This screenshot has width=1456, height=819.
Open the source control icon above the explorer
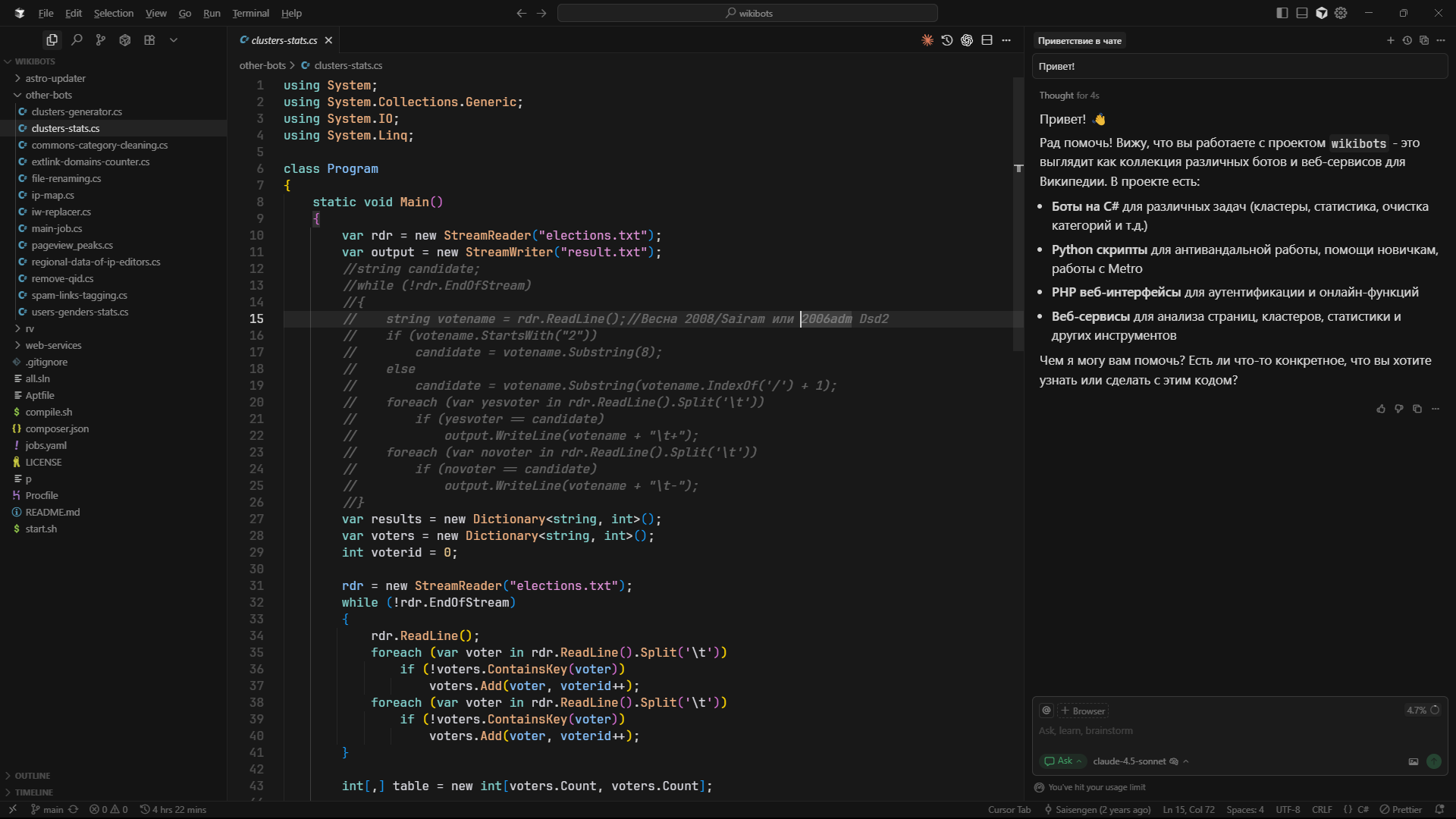click(101, 39)
